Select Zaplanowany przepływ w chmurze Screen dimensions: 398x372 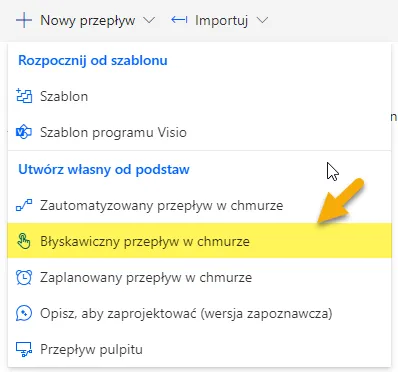(x=199, y=277)
